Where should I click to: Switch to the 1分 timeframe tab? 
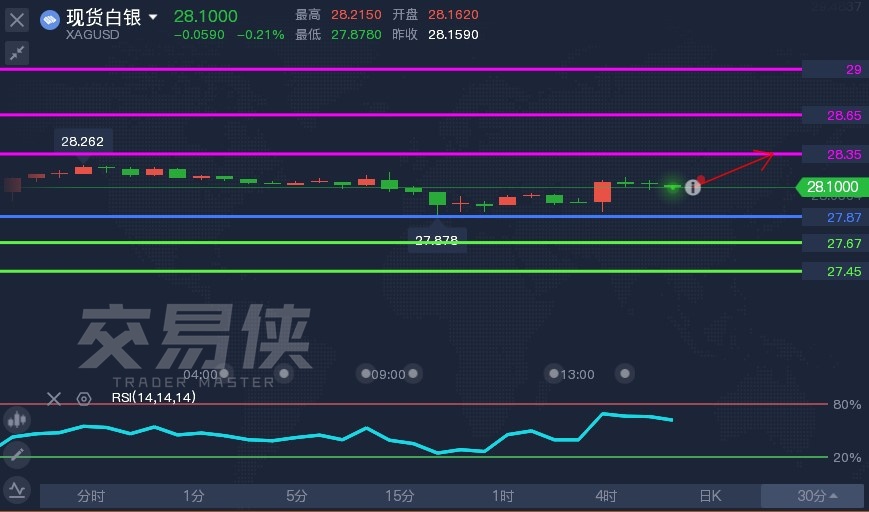(x=194, y=496)
